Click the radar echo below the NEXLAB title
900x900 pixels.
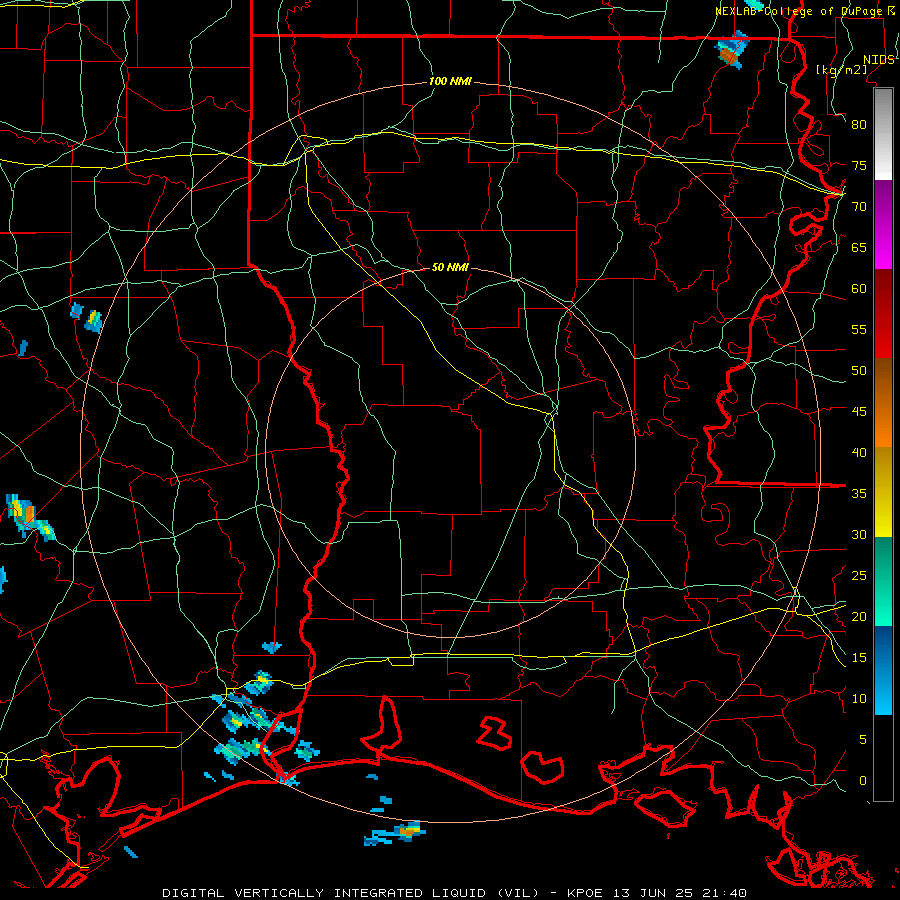[x=731, y=52]
